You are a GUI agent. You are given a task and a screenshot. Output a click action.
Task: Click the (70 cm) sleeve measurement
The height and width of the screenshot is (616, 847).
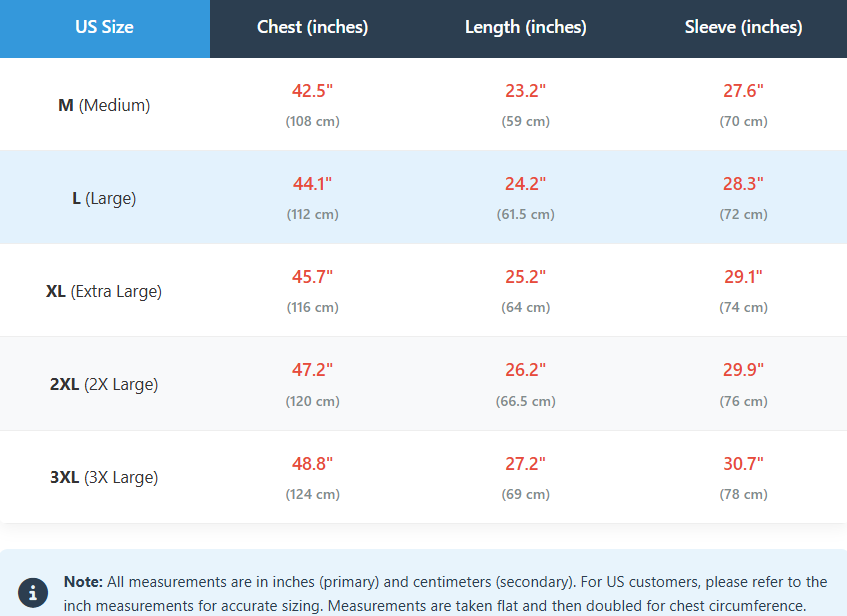pos(743,121)
